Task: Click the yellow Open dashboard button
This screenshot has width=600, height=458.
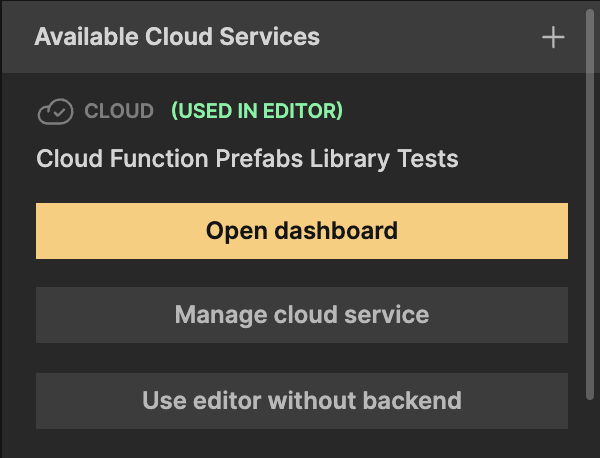Action: pos(301,231)
